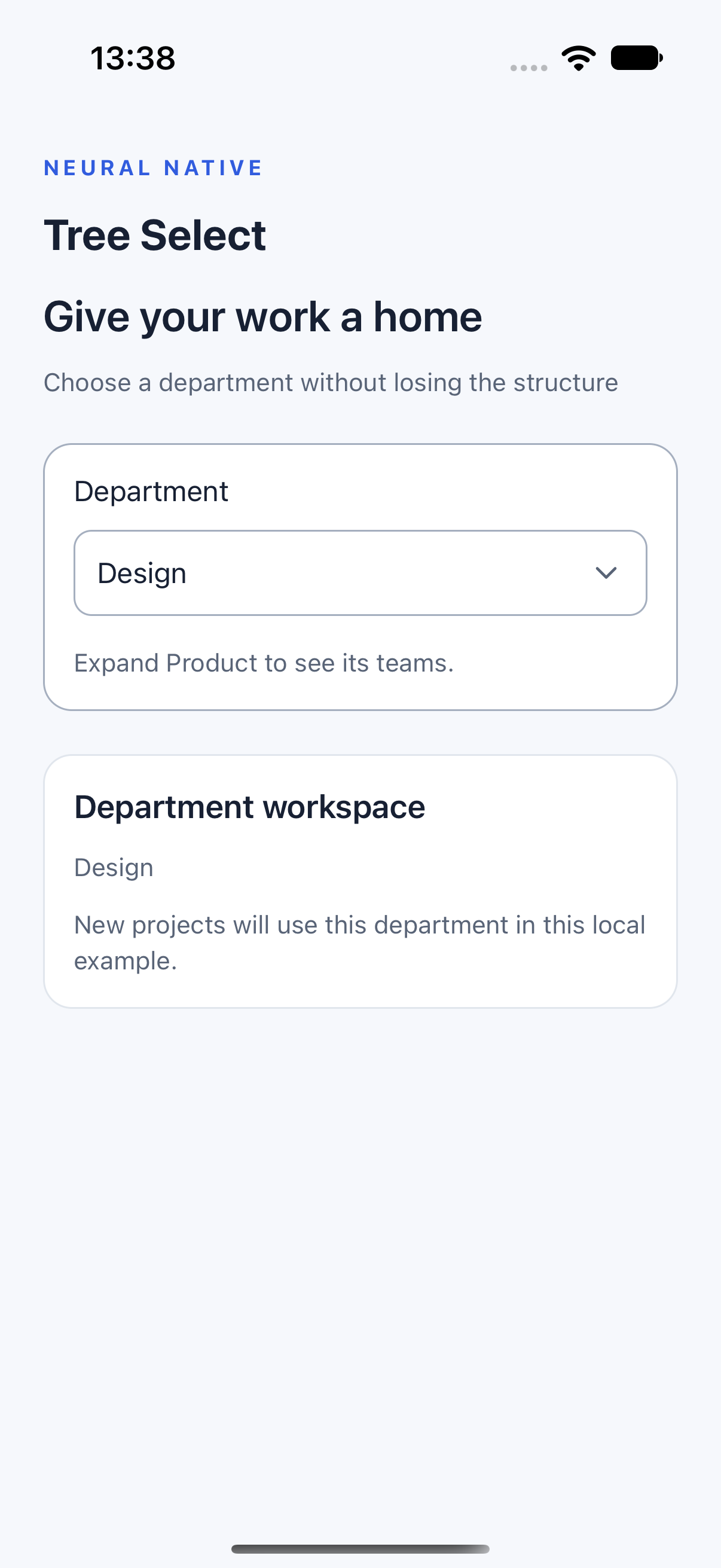
Task: Click 'New projects will use this department' text
Action: (x=359, y=943)
